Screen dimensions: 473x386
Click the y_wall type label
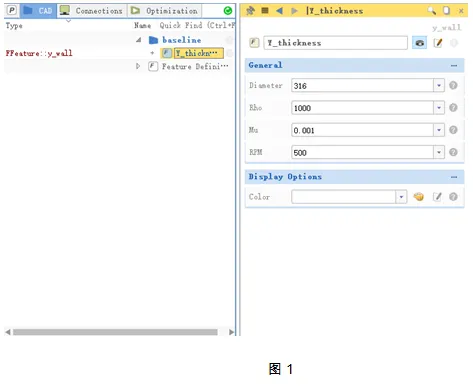pos(447,27)
